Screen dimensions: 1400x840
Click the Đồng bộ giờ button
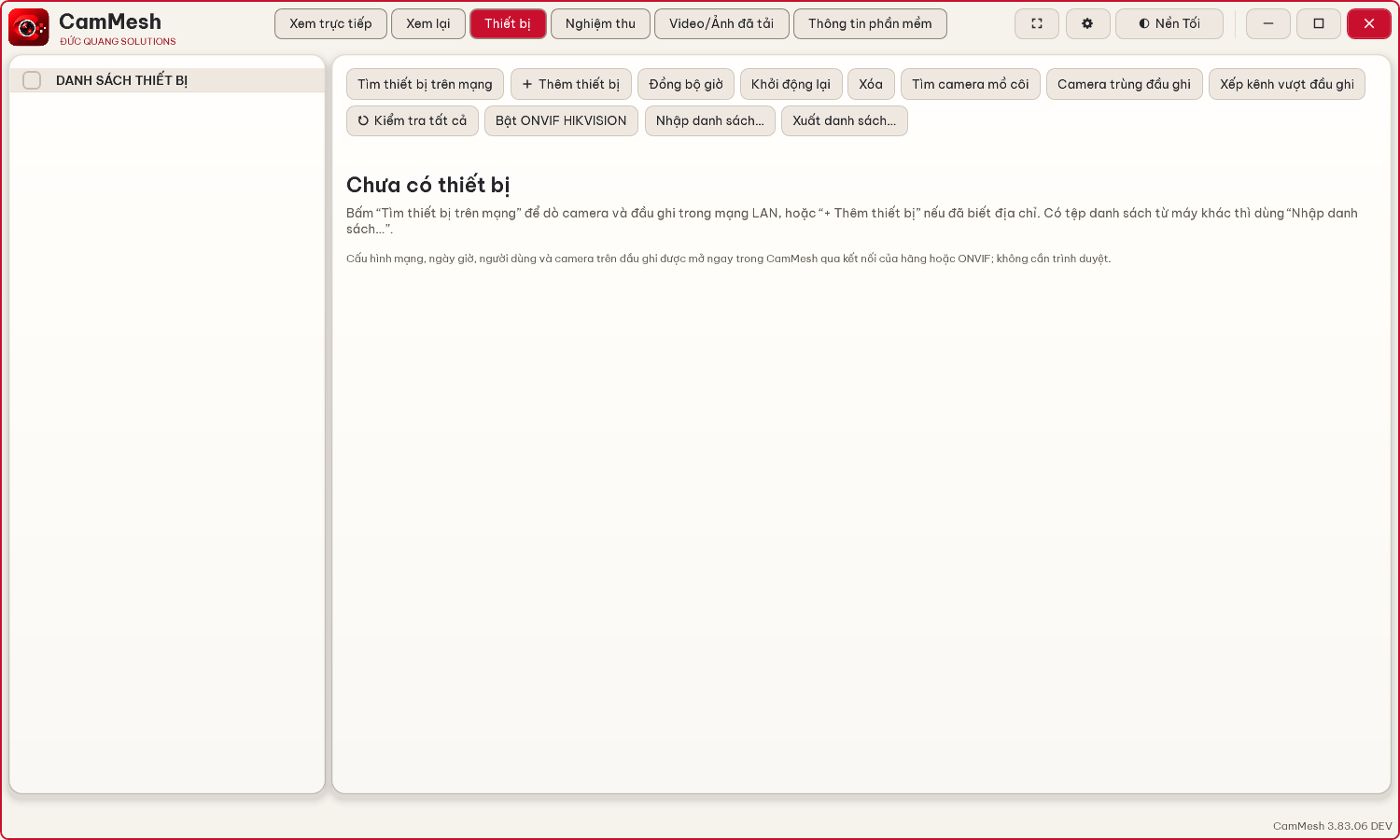click(686, 84)
